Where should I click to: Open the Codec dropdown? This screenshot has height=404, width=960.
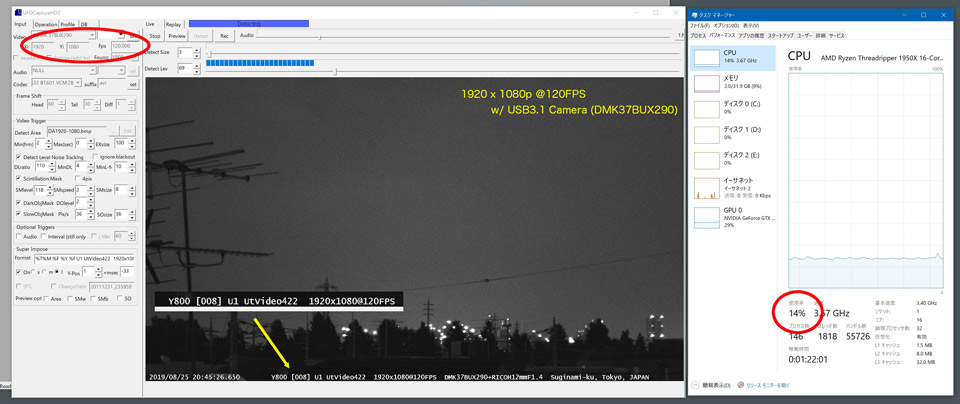tap(78, 83)
